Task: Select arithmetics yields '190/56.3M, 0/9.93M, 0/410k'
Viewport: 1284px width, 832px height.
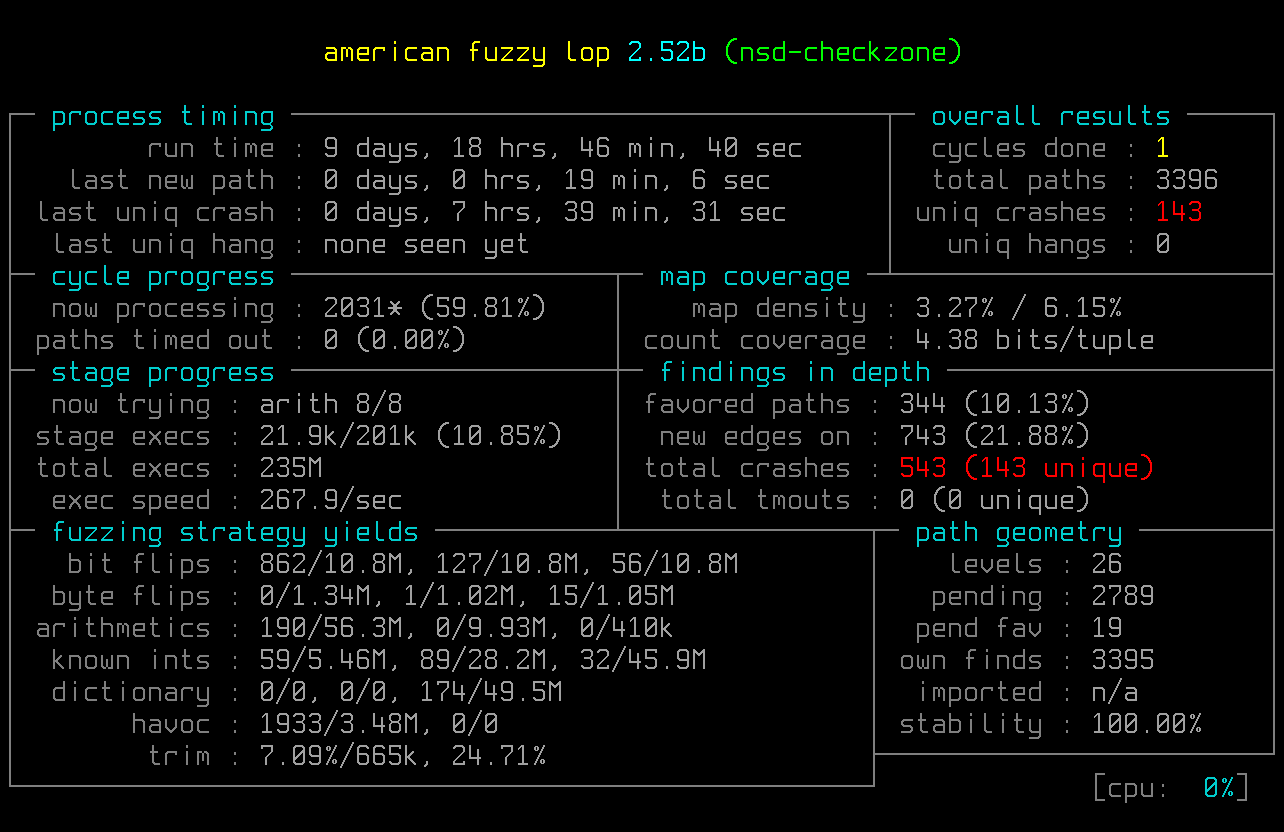Action: (x=467, y=629)
